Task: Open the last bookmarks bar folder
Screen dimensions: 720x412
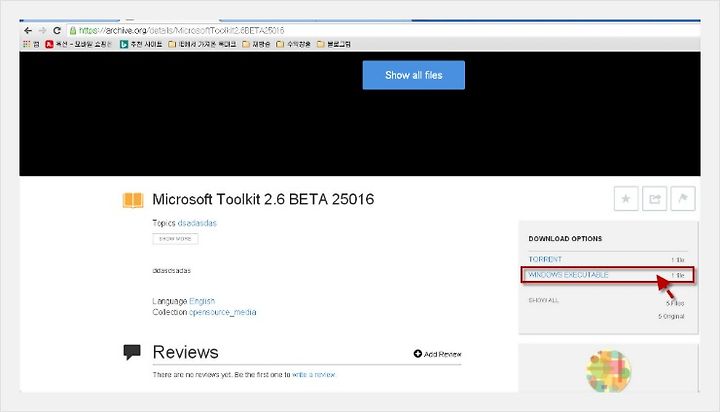Action: (334, 44)
